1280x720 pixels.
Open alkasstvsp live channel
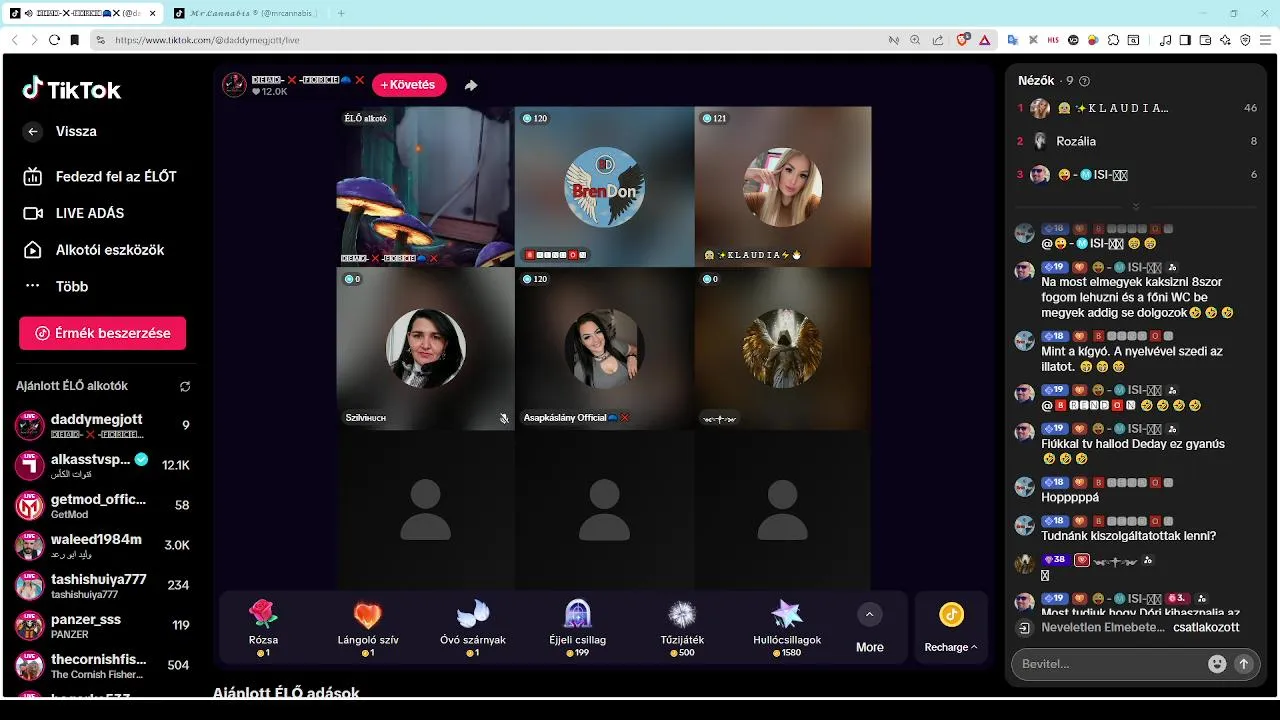(102, 465)
